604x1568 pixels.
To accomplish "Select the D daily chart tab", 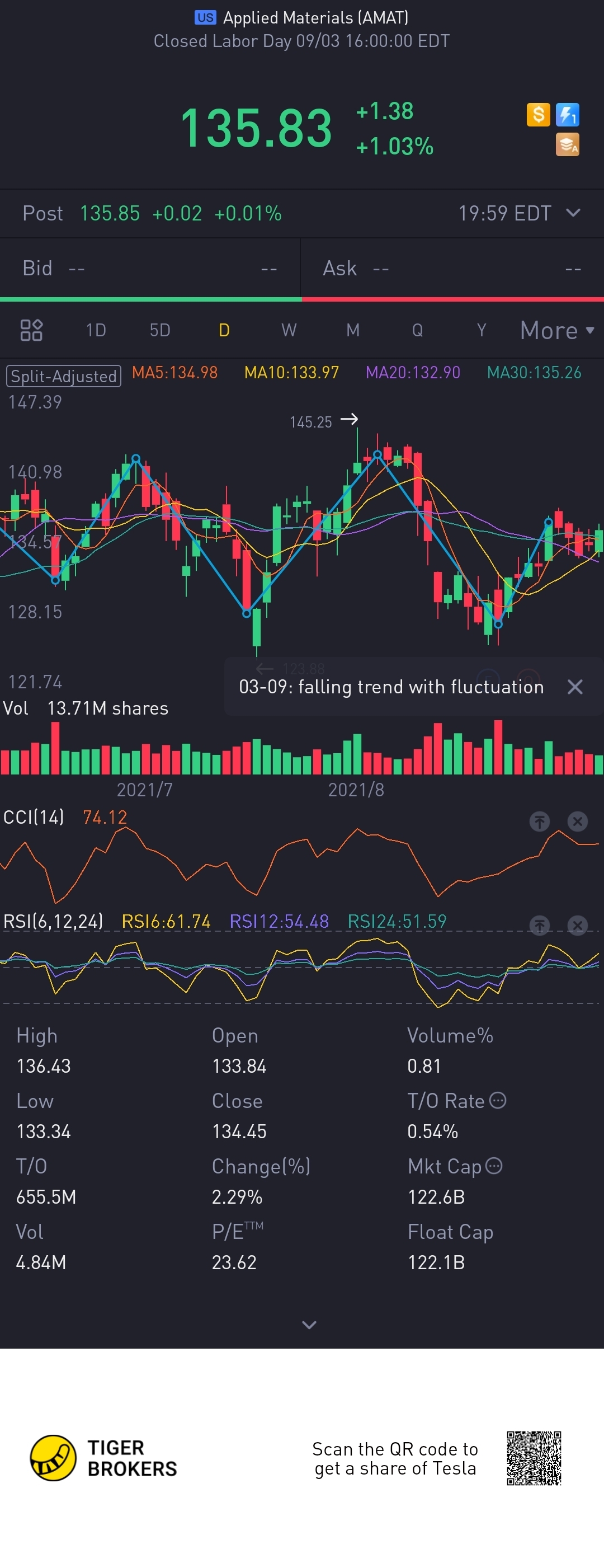I will [224, 330].
